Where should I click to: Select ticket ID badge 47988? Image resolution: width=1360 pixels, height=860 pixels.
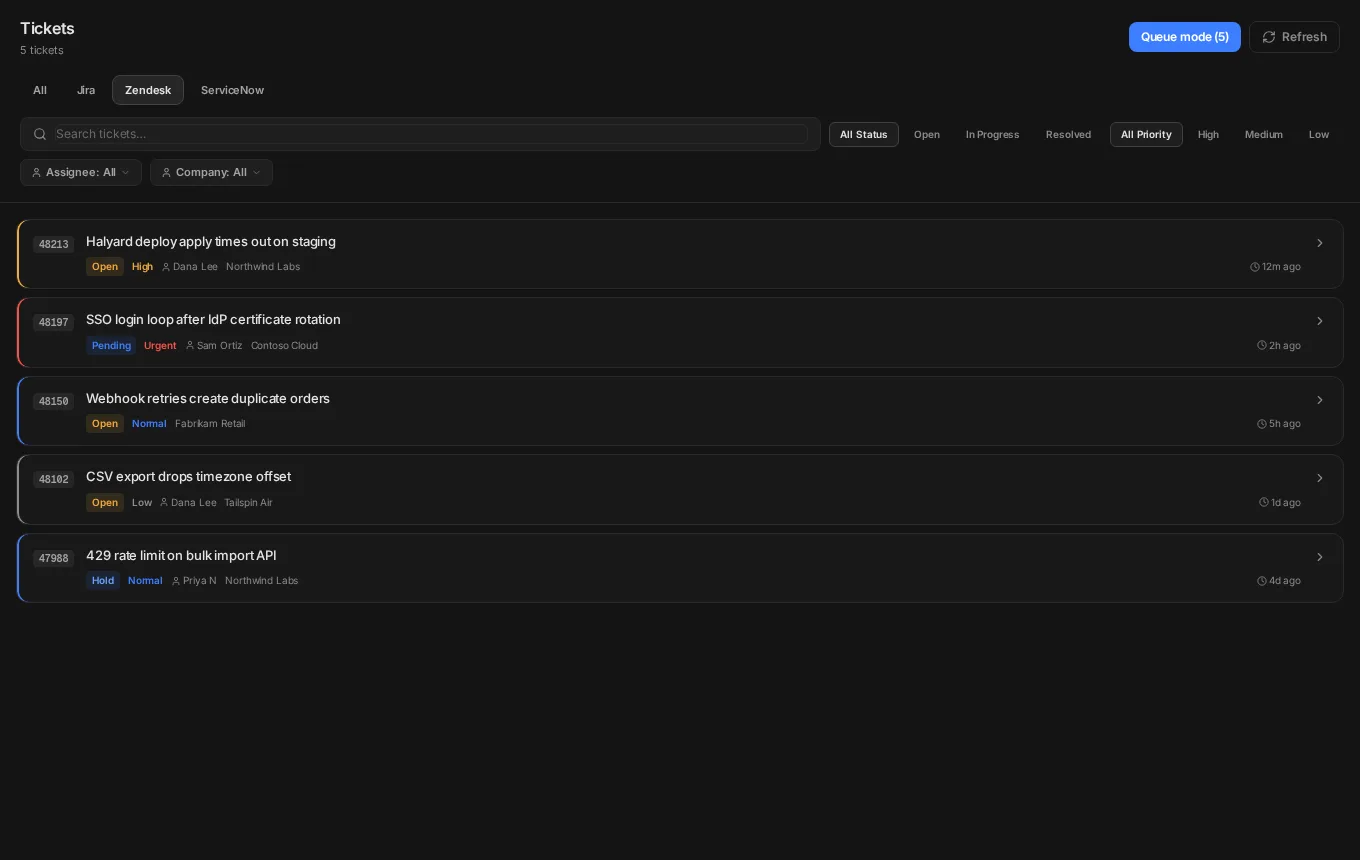[x=53, y=559]
